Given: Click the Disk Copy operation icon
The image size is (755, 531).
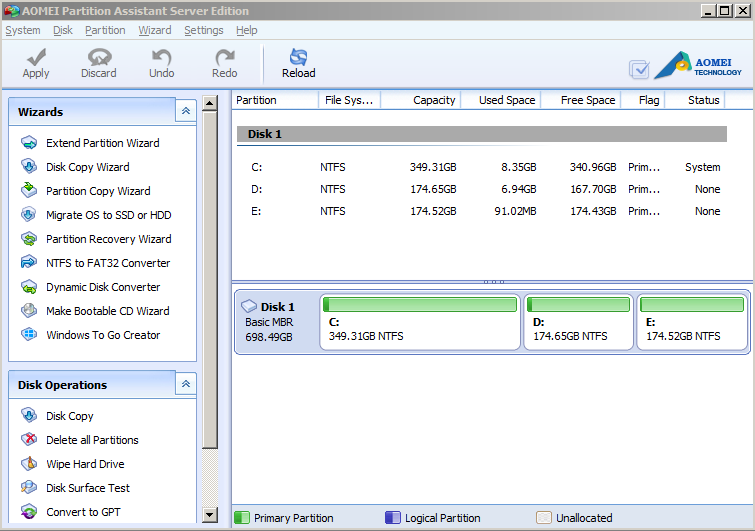Looking at the screenshot, I should point(29,415).
